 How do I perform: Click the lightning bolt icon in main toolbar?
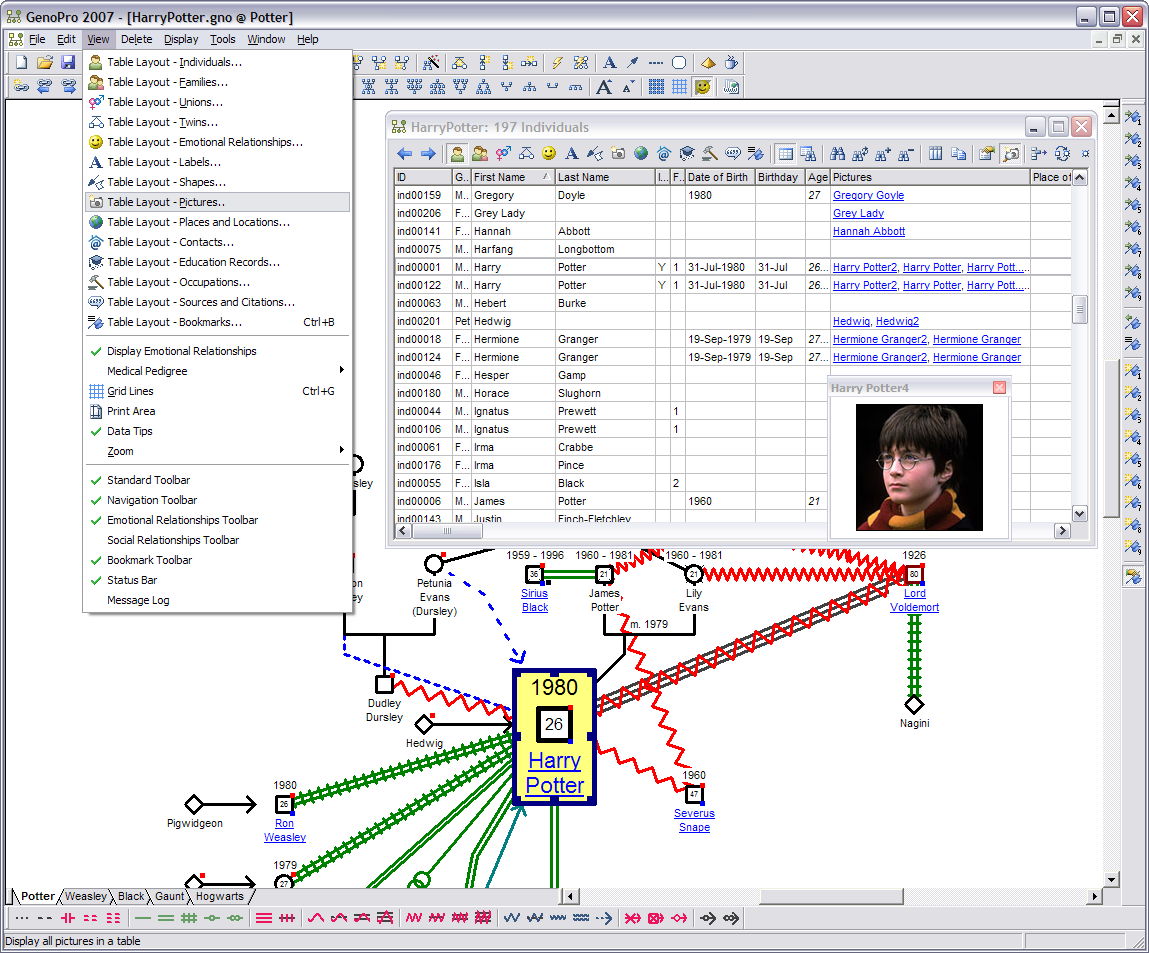[x=558, y=62]
